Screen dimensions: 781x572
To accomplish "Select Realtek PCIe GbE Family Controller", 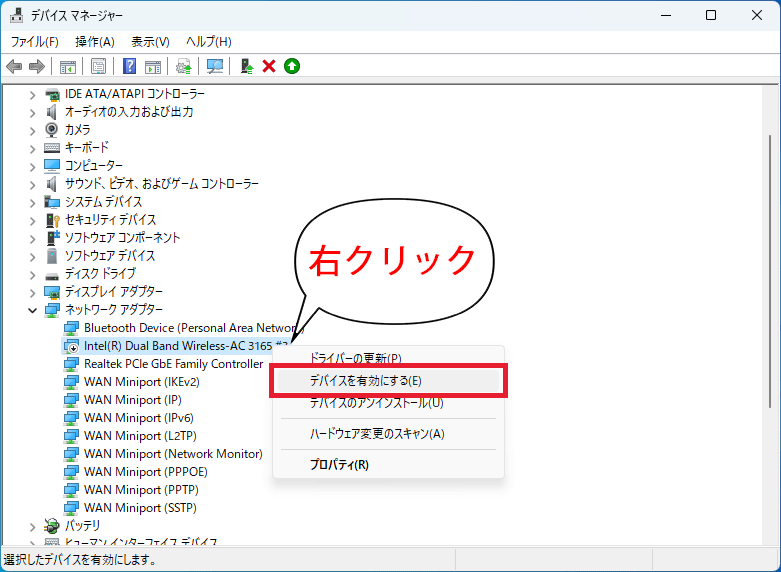I will click(x=173, y=364).
